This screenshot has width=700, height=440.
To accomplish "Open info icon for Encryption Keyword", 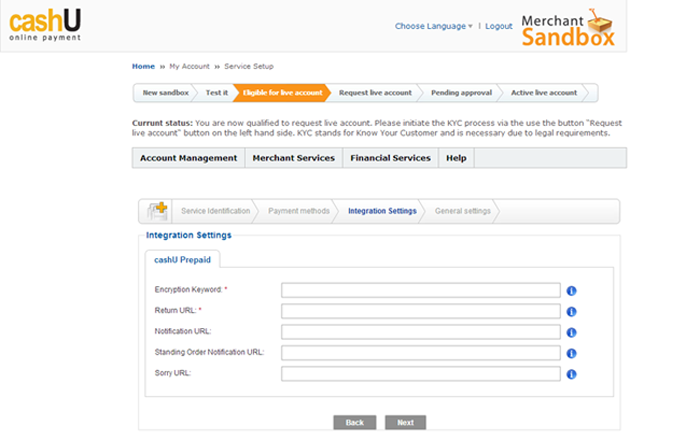I will 571,291.
